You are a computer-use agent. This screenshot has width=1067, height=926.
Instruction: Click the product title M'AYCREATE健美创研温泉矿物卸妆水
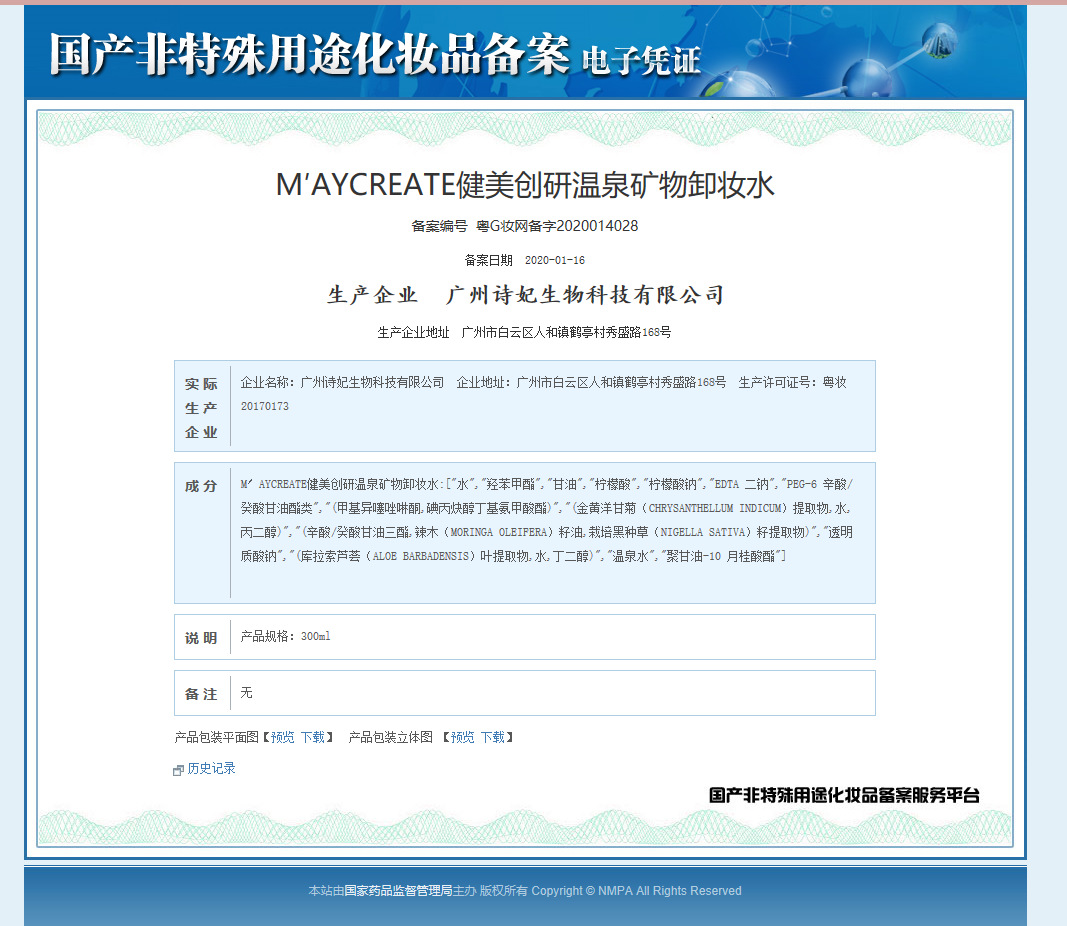click(x=525, y=185)
